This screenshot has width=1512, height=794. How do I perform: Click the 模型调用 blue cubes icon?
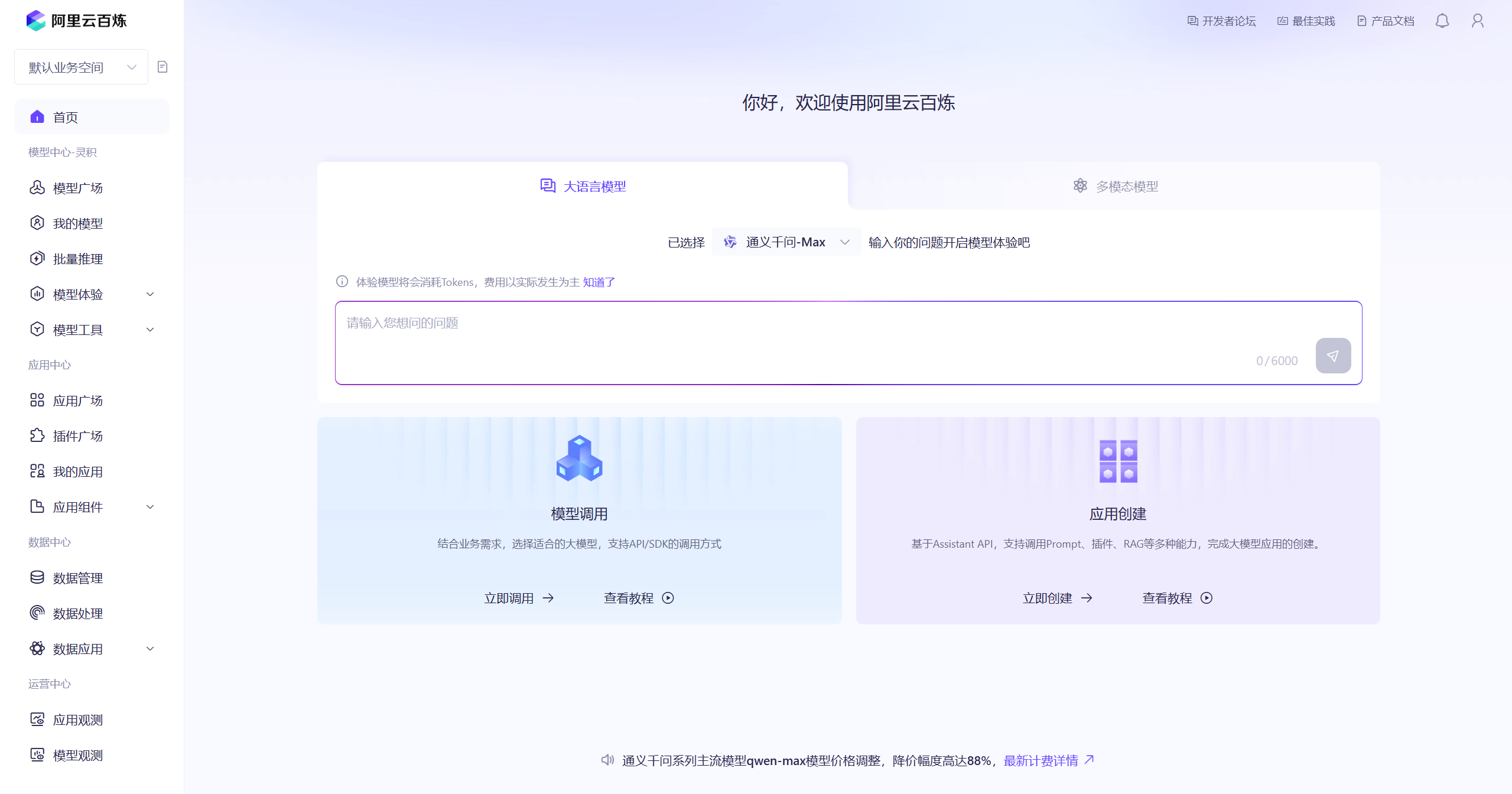tap(579, 459)
